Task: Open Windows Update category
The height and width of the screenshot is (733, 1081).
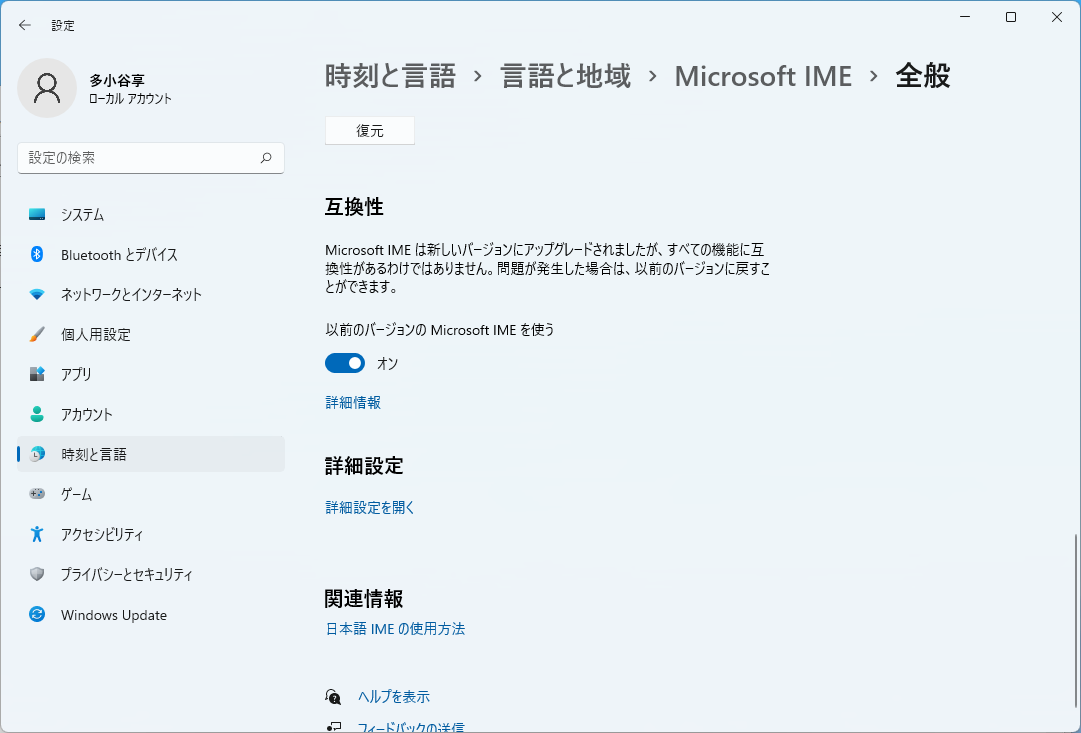Action: coord(151,614)
